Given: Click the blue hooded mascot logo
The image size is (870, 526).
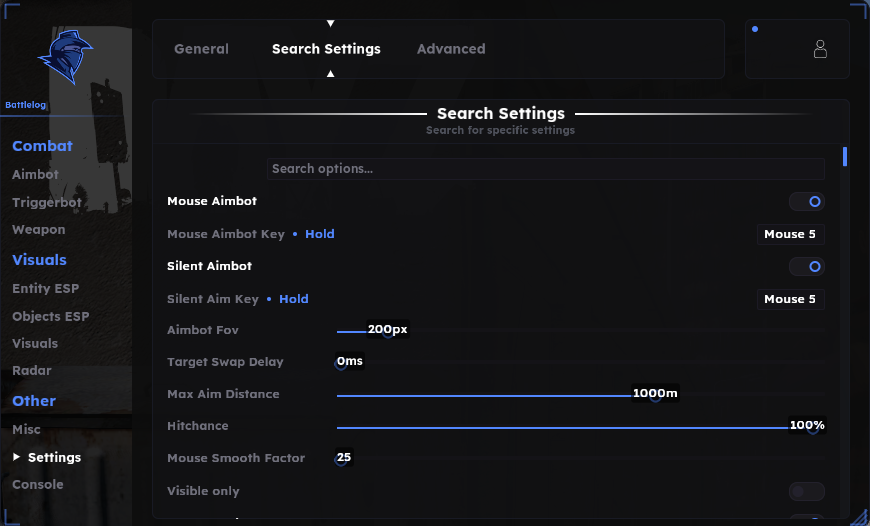Looking at the screenshot, I should click(x=65, y=57).
